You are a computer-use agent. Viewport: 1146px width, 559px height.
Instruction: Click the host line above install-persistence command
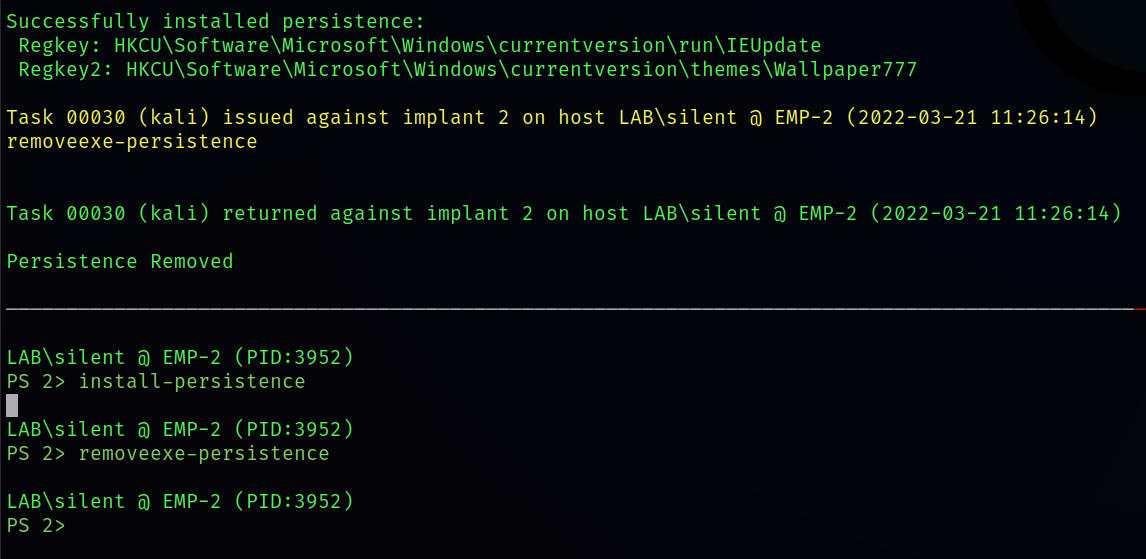180,357
